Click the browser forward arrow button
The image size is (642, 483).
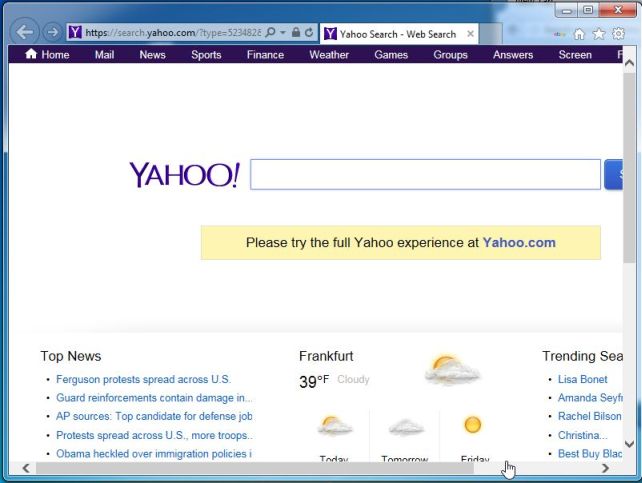tap(52, 32)
